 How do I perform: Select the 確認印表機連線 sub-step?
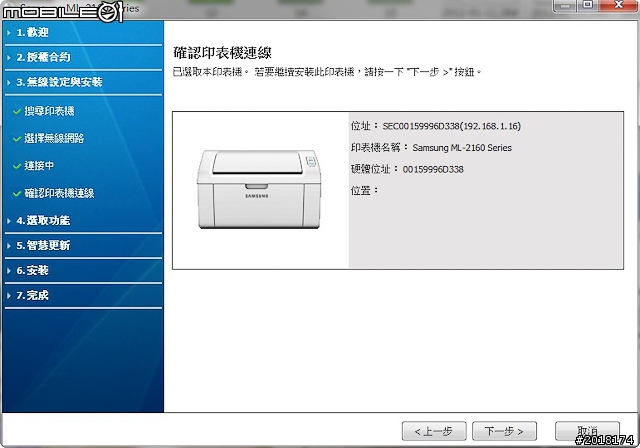(x=59, y=193)
